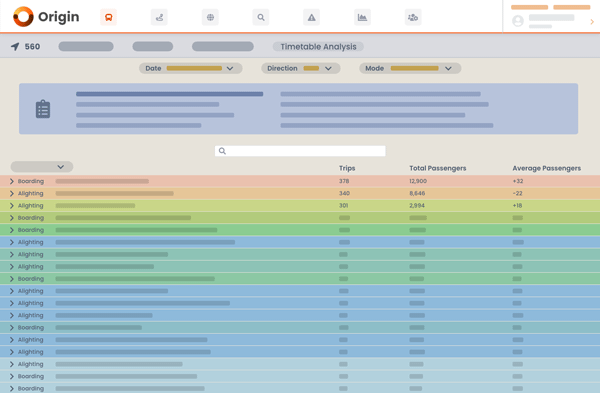
Task: Open the warning triangle alerts icon
Action: pos(311,17)
